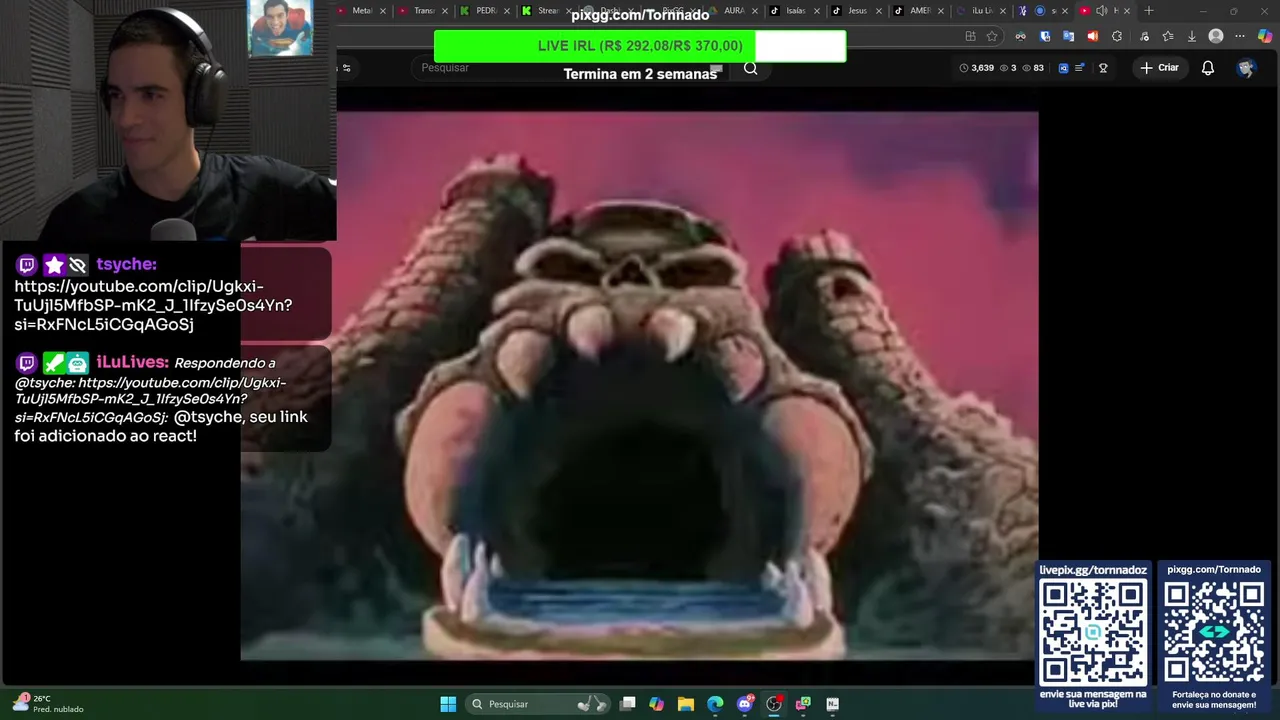
Task: Open Copilot sidebar in the browser
Action: 1265,36
